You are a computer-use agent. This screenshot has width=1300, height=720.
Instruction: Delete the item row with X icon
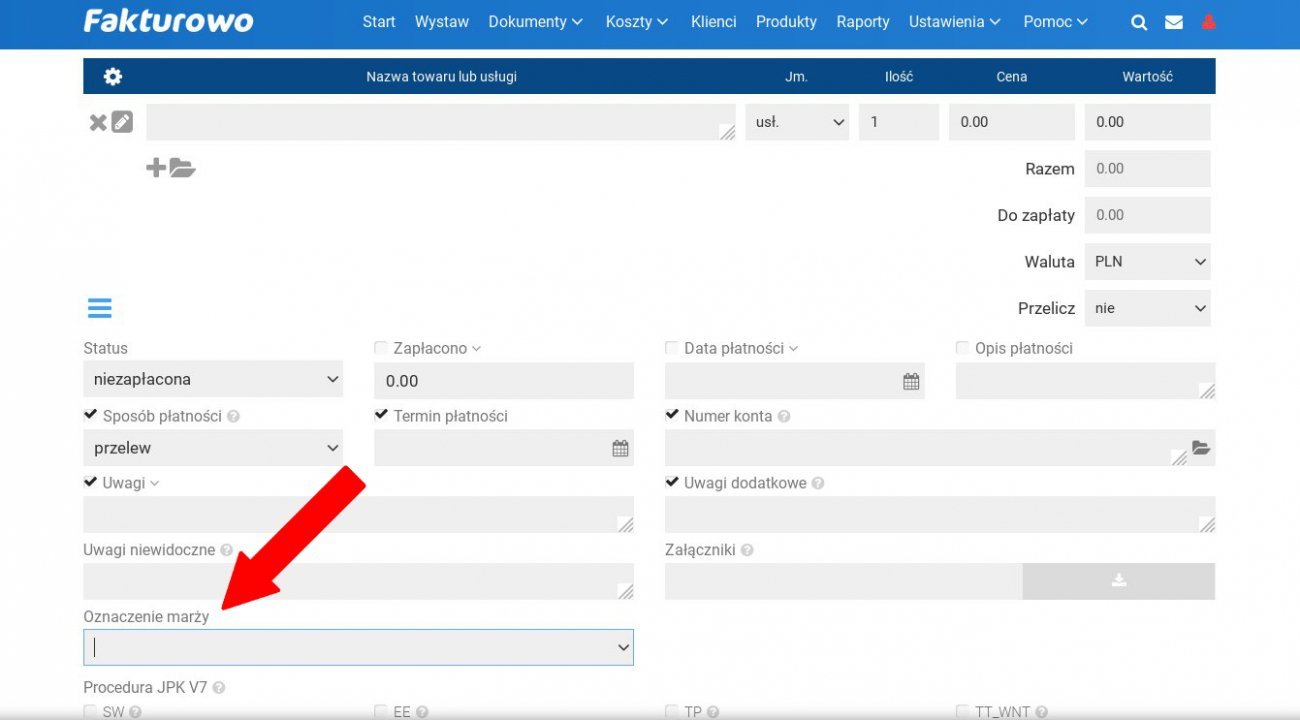coord(97,123)
